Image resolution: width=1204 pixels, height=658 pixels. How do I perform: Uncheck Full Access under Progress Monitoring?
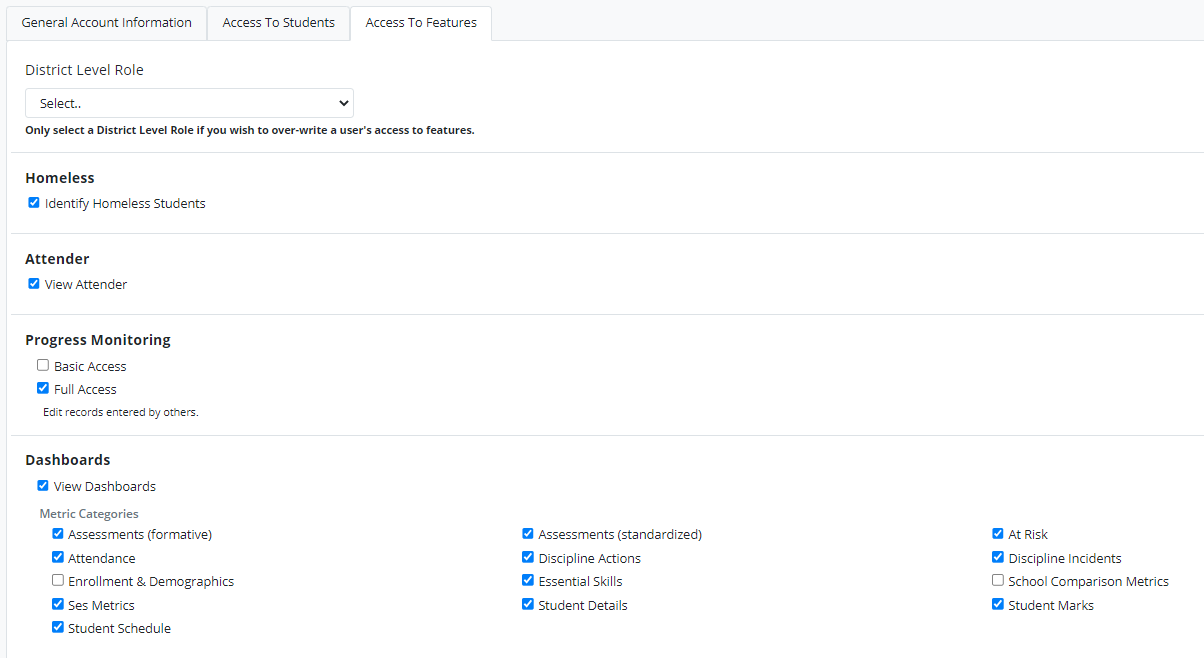43,389
